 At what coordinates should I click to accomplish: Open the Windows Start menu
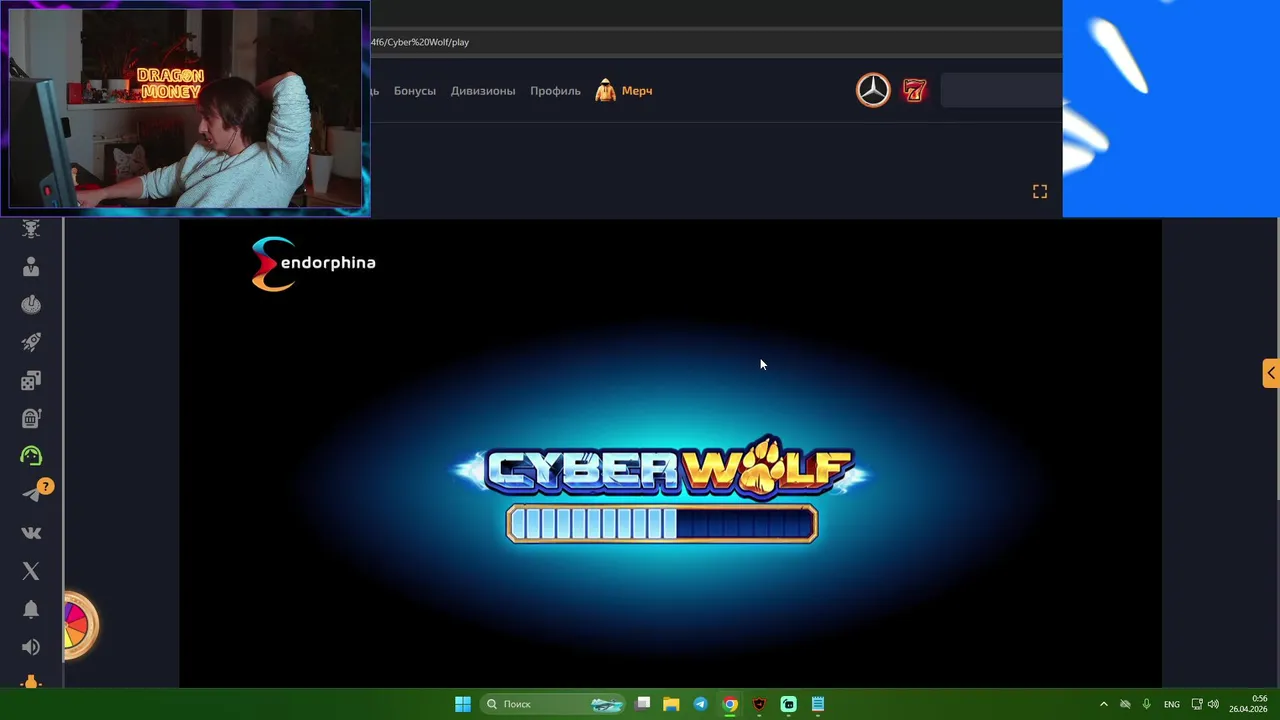coord(463,704)
